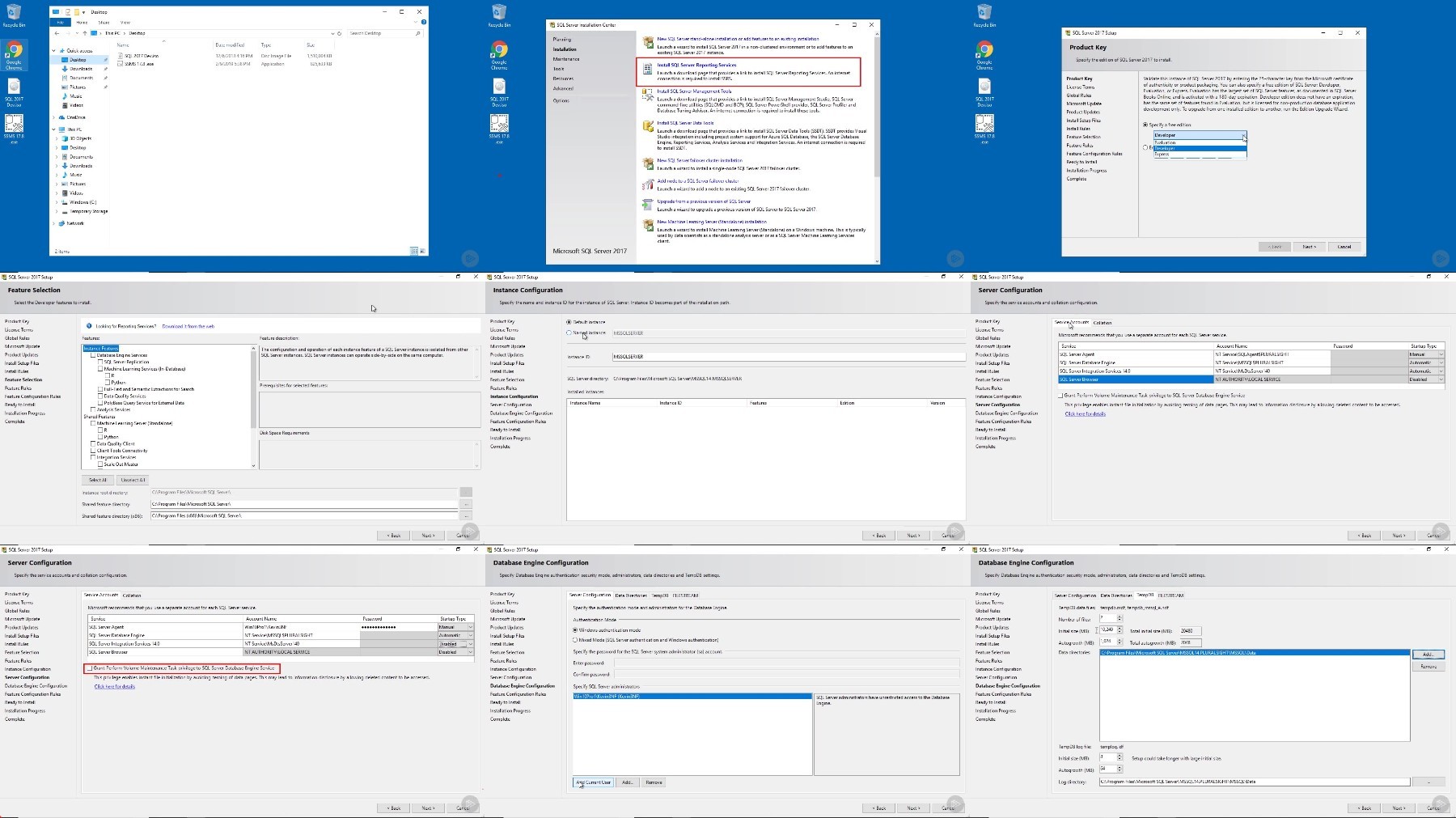Open the Share ribbon tab in File Explorer
The image size is (1456, 818).
point(104,22)
